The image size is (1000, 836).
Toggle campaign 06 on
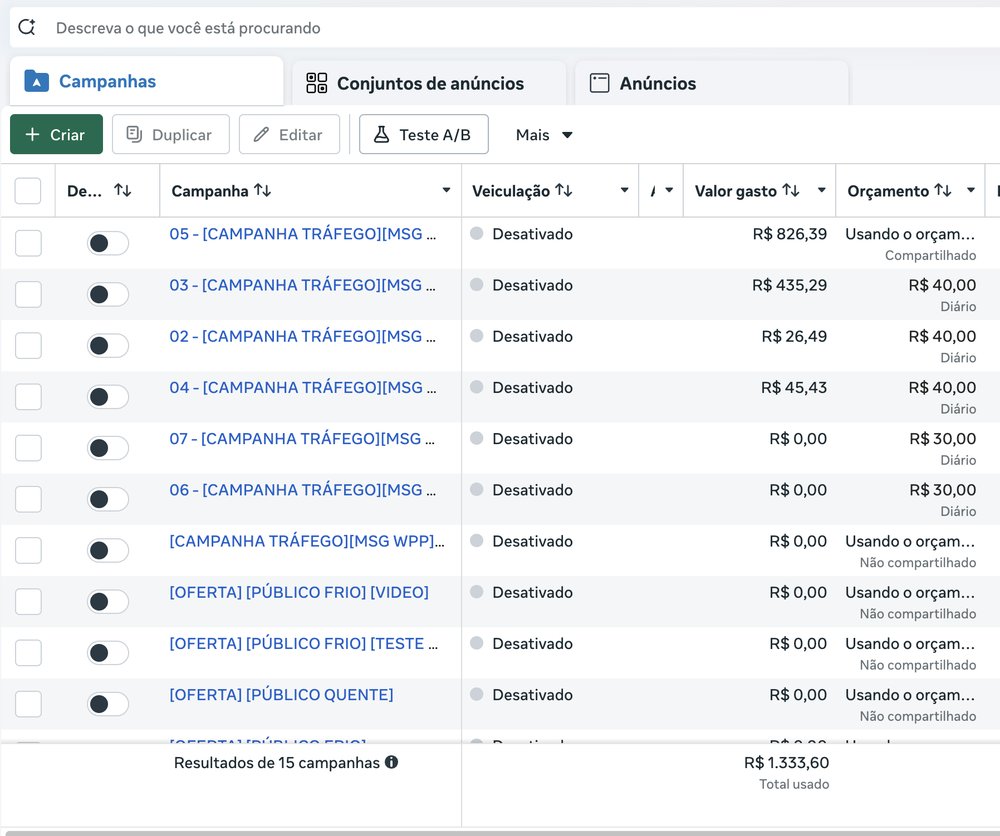[x=108, y=499]
